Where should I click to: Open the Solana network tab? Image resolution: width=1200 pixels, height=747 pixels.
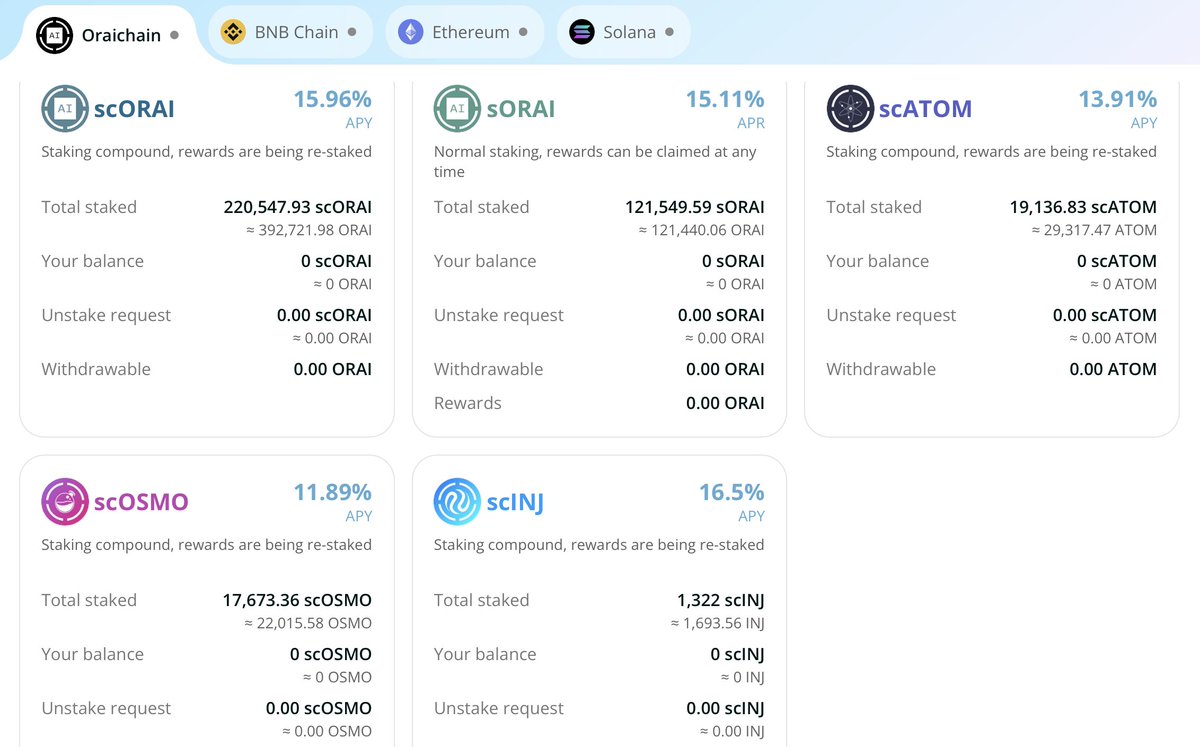point(620,31)
